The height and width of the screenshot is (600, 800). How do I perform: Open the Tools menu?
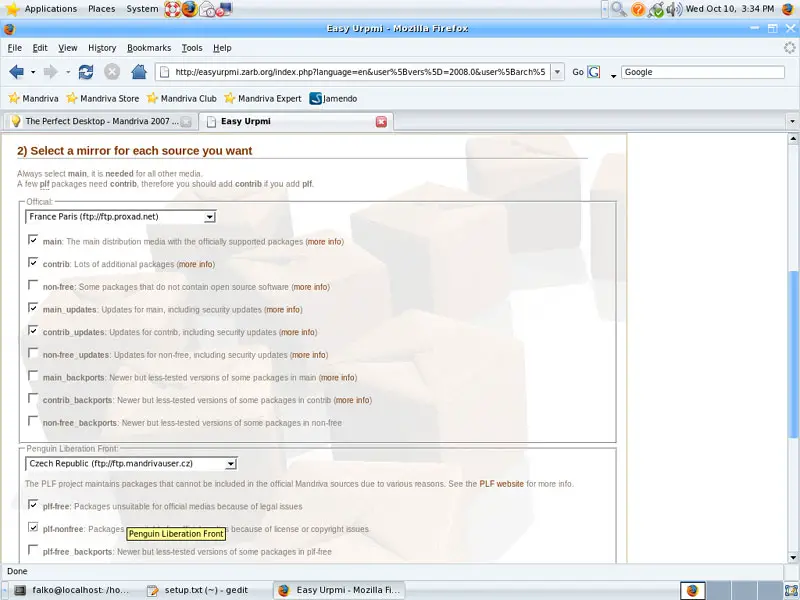(192, 48)
